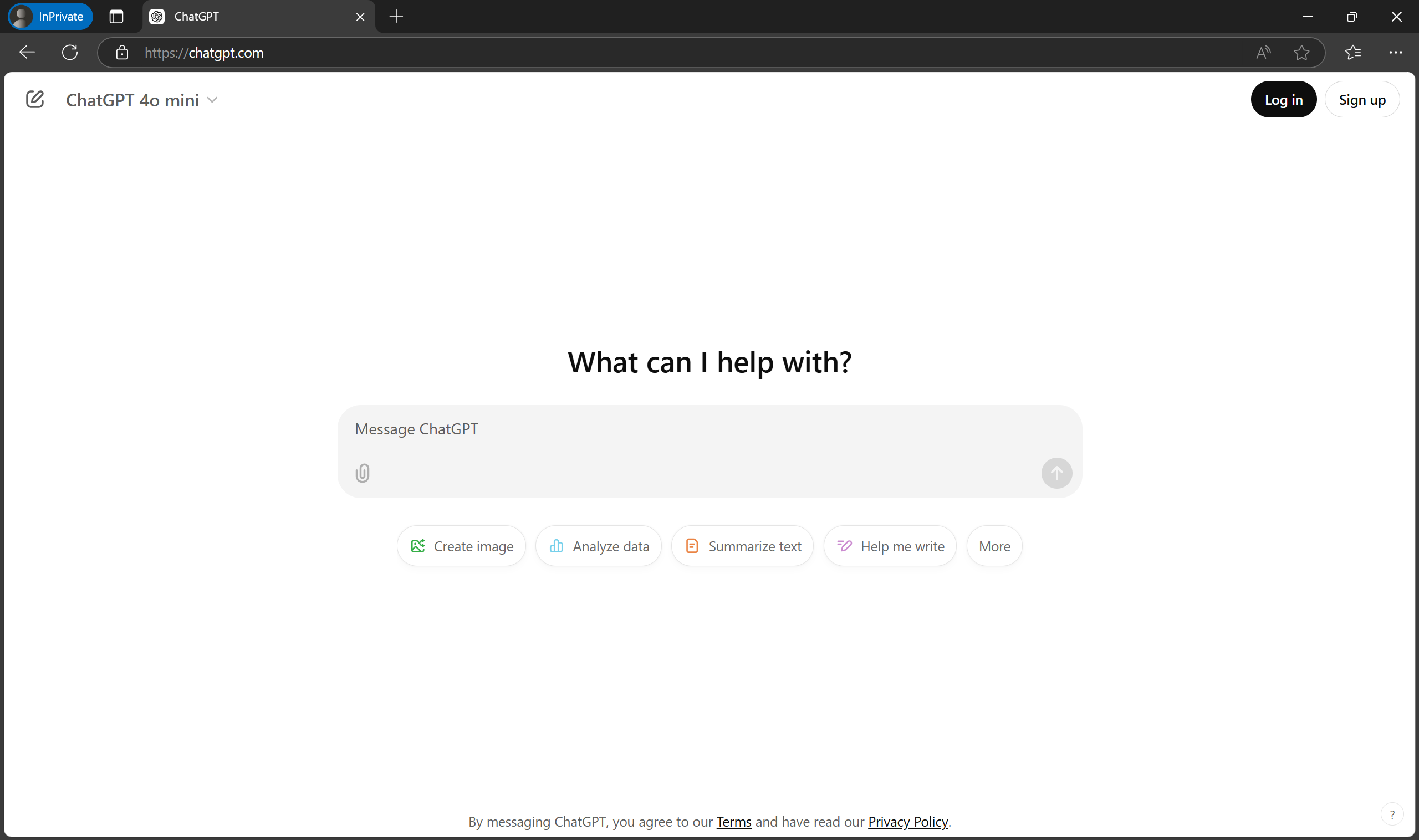Select the Analyze data action
The width and height of the screenshot is (1419, 840).
pyautogui.click(x=599, y=546)
